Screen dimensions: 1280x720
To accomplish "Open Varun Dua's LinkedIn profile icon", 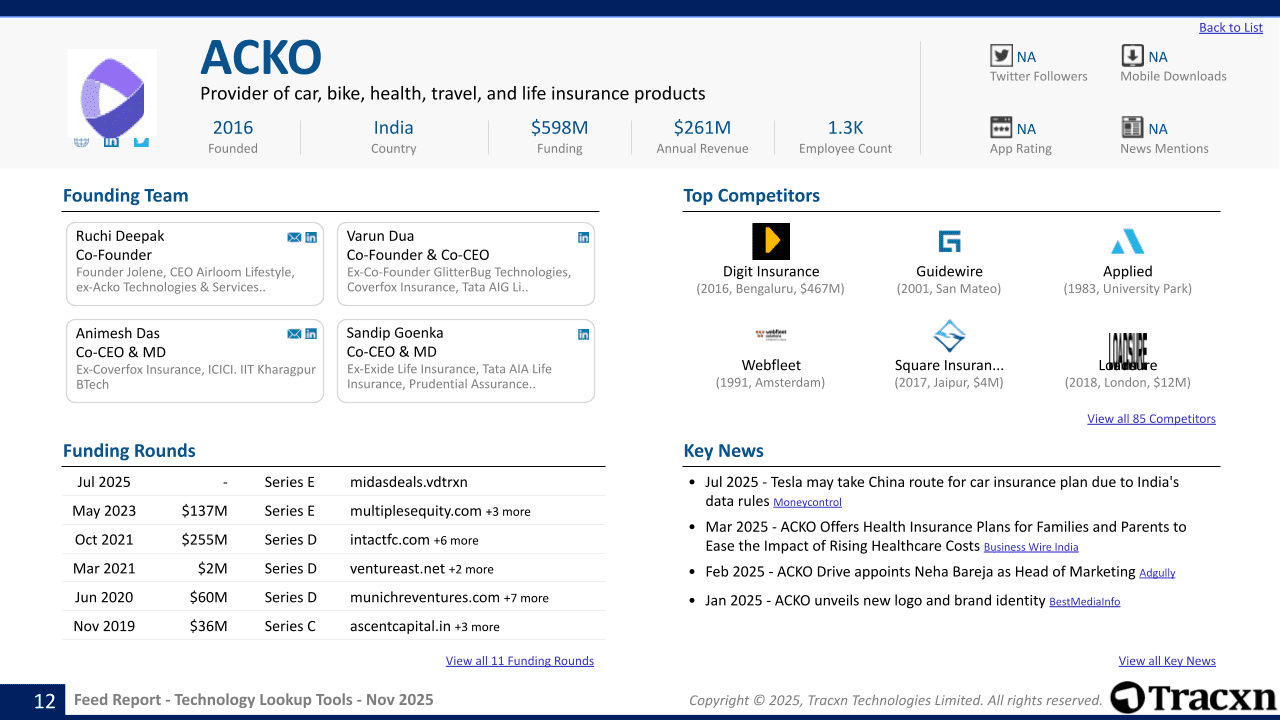I will [x=584, y=237].
